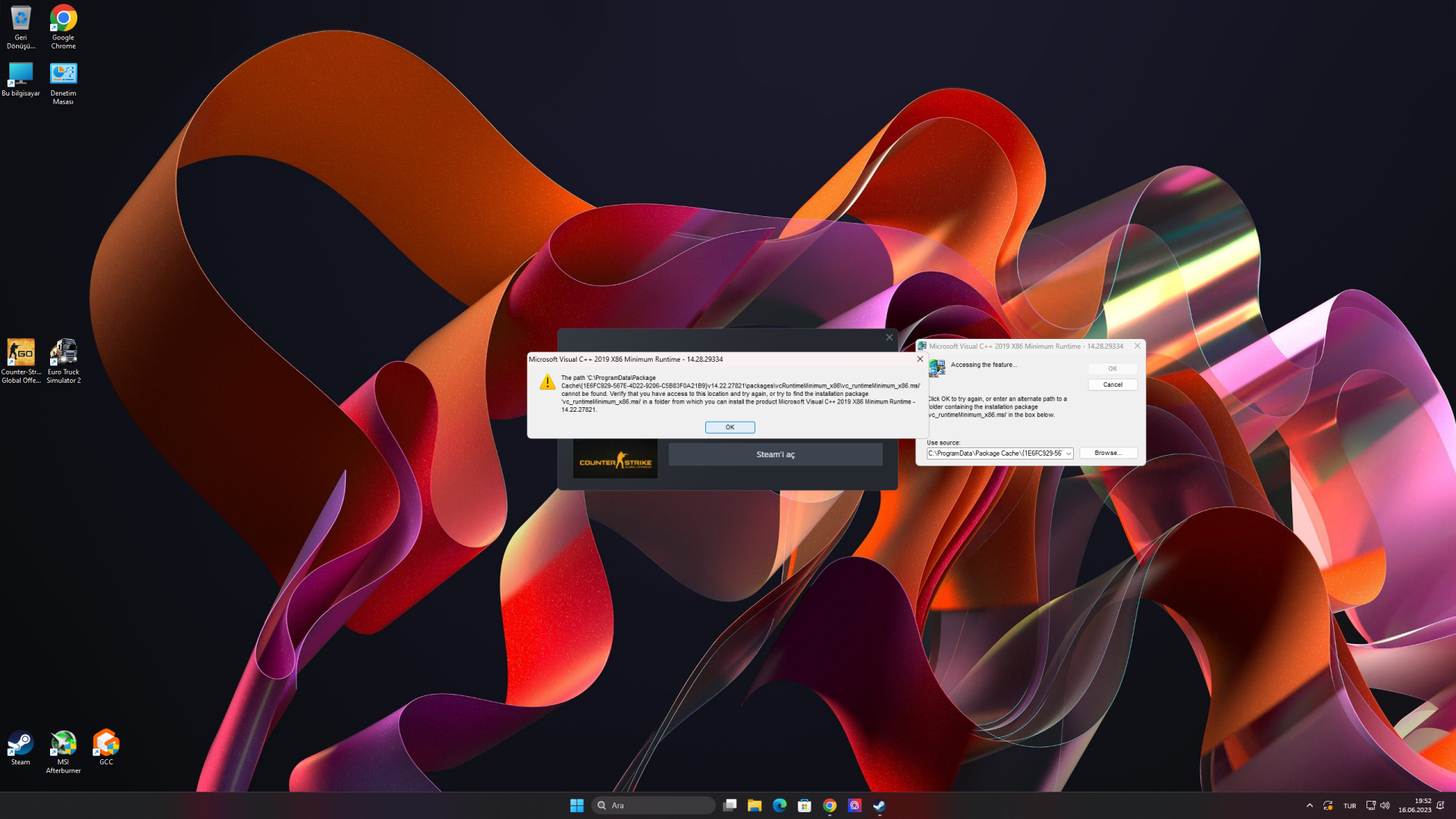Open the volume speaker tray icon

[x=1385, y=805]
